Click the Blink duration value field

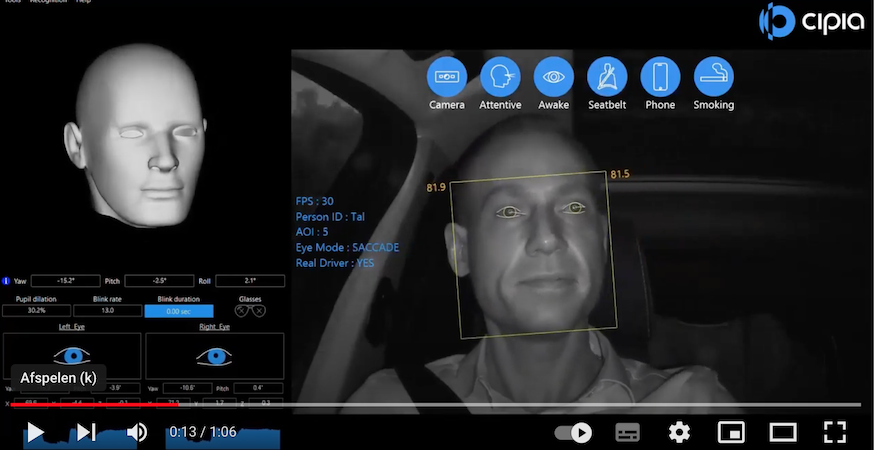[179, 311]
